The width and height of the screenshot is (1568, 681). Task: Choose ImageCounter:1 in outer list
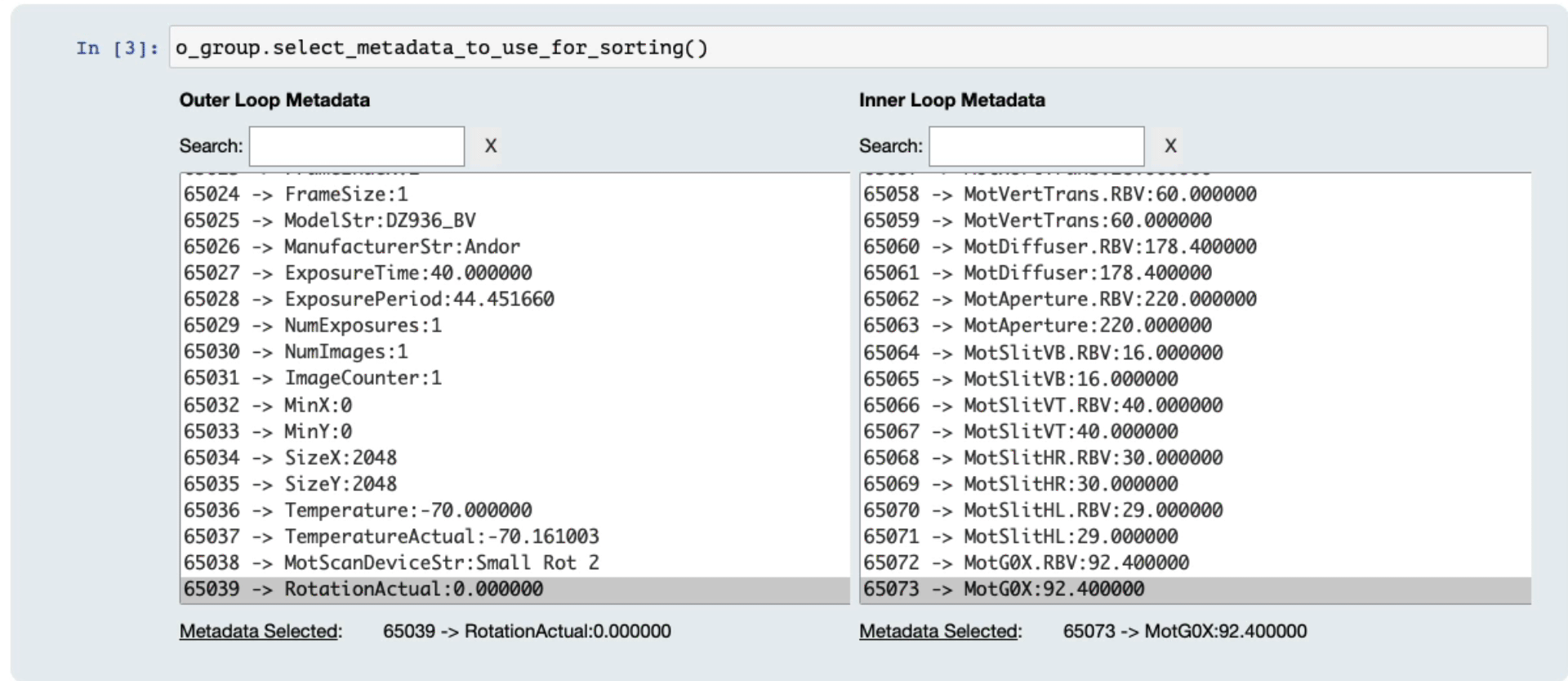click(x=363, y=378)
